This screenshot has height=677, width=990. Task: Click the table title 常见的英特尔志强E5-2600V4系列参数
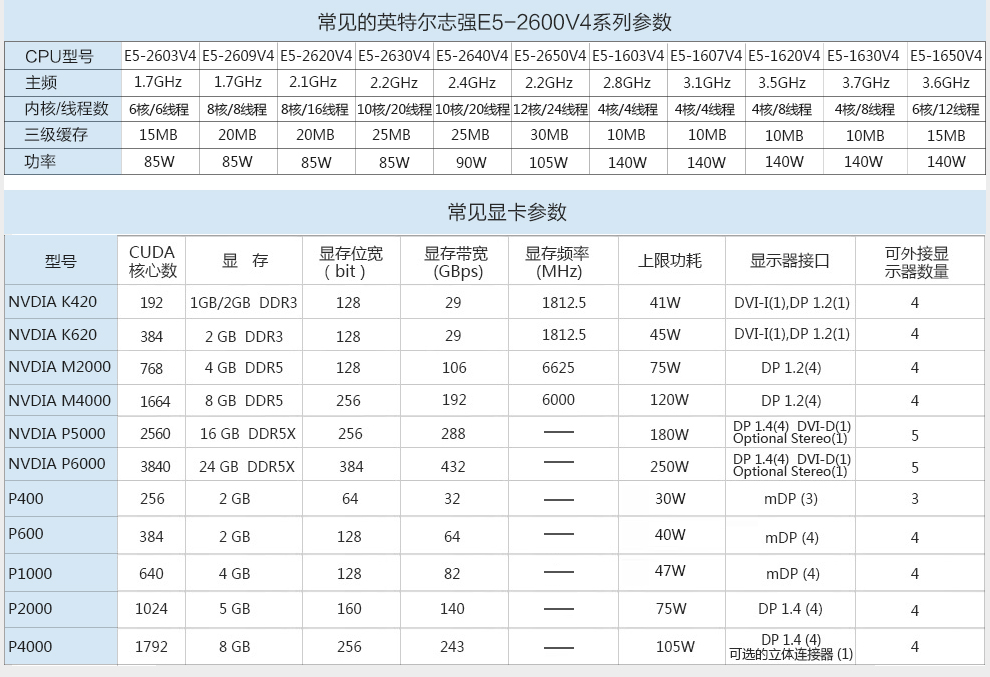tap(494, 22)
